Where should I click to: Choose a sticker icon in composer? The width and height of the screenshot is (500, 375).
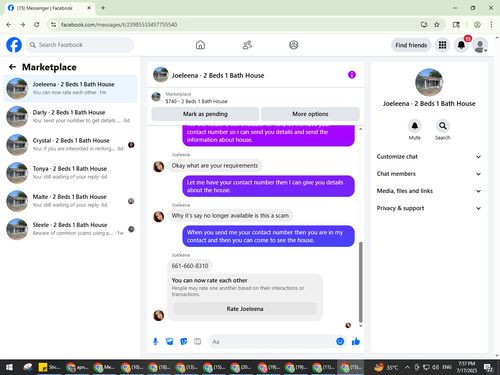click(184, 341)
